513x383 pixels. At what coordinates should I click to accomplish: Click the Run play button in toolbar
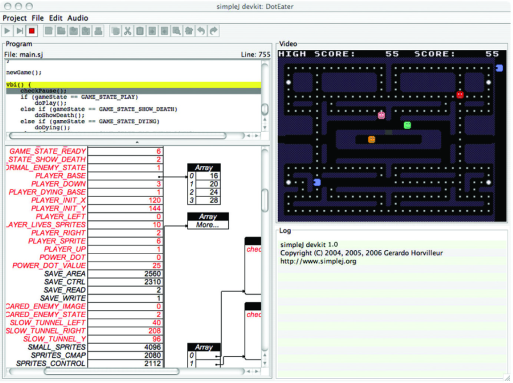pos(7,31)
